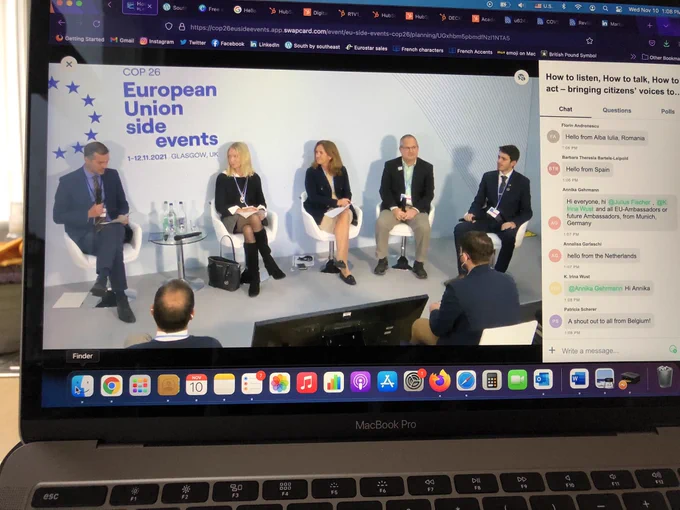This screenshot has width=680, height=510.
Task: Launch the Music app
Action: [307, 382]
